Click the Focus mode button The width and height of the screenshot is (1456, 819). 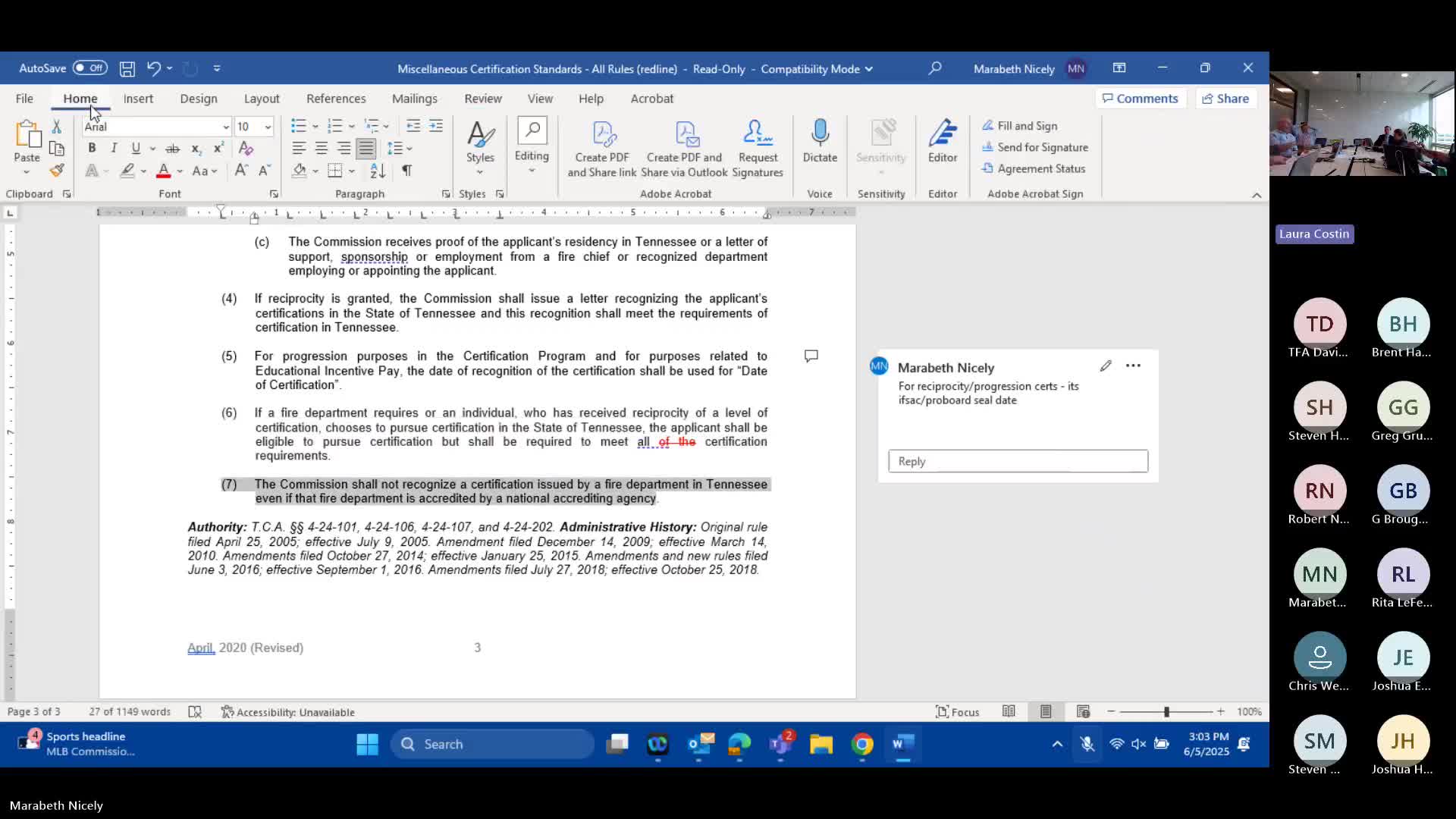[x=958, y=711]
